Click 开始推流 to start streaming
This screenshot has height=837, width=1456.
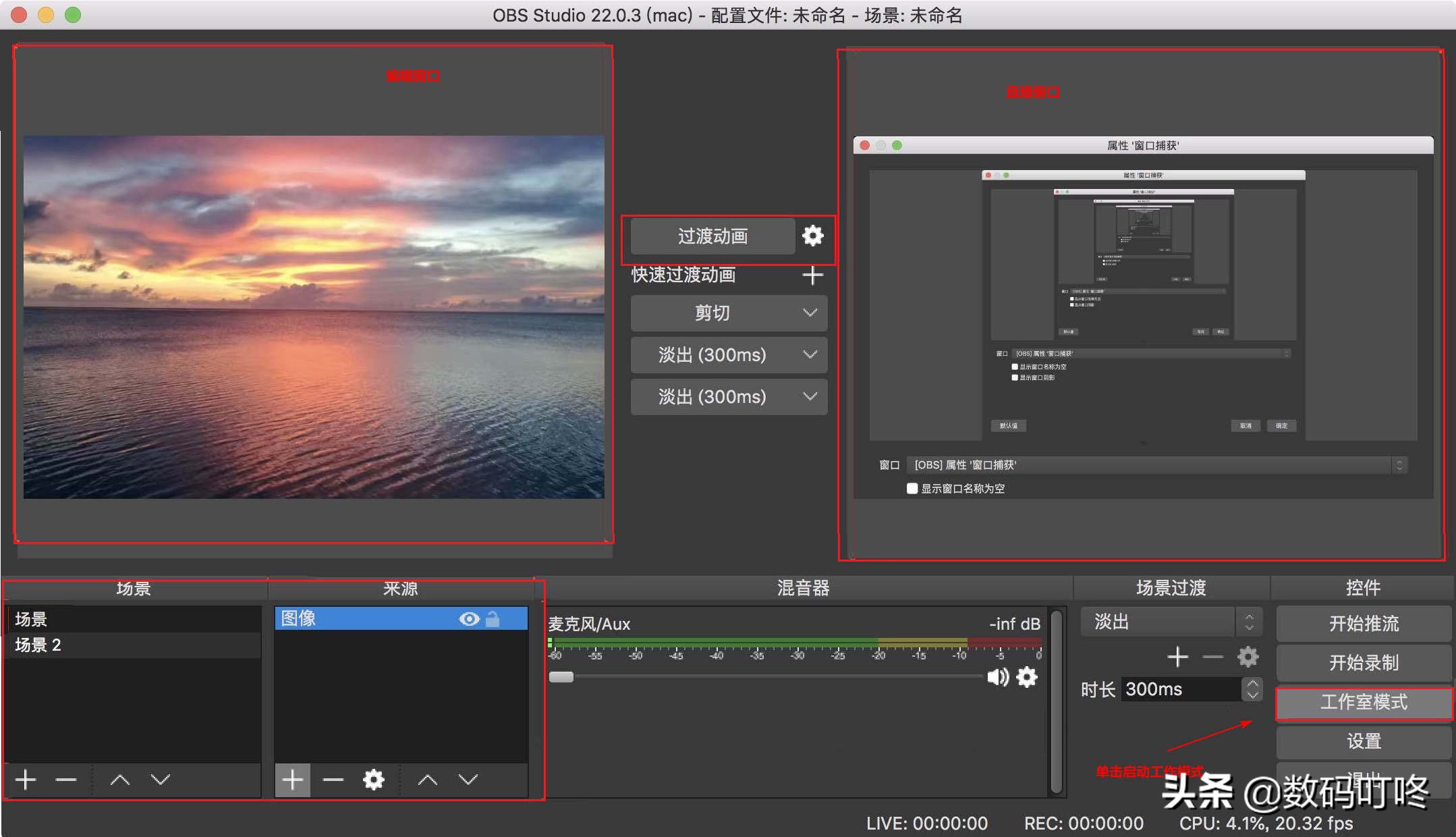1363,623
